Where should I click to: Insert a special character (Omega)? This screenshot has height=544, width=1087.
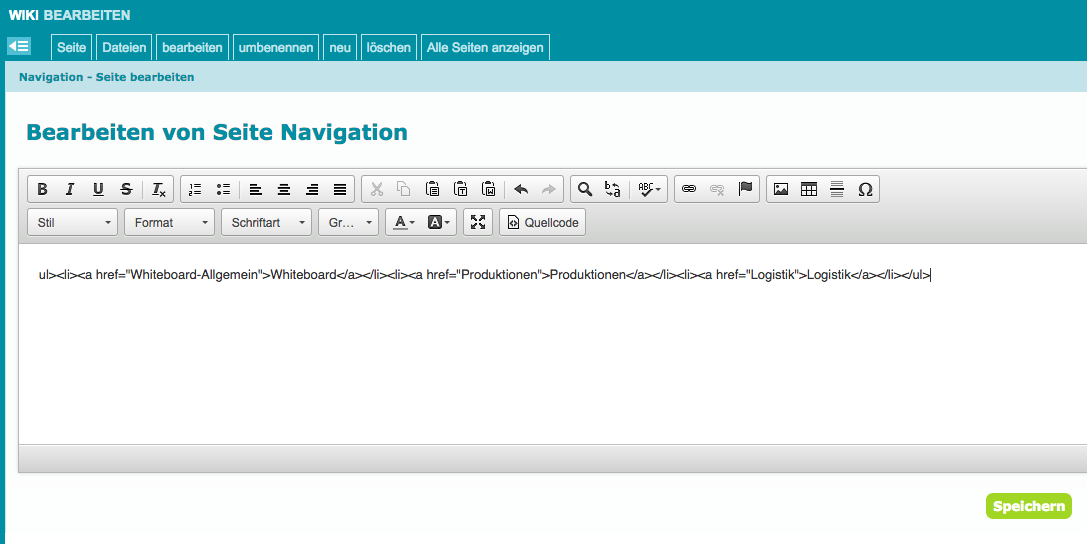pyautogui.click(x=865, y=189)
